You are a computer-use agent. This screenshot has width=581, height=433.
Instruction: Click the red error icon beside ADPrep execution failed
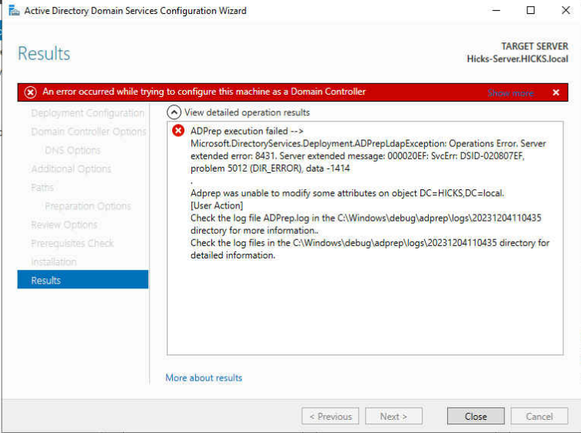pos(178,130)
